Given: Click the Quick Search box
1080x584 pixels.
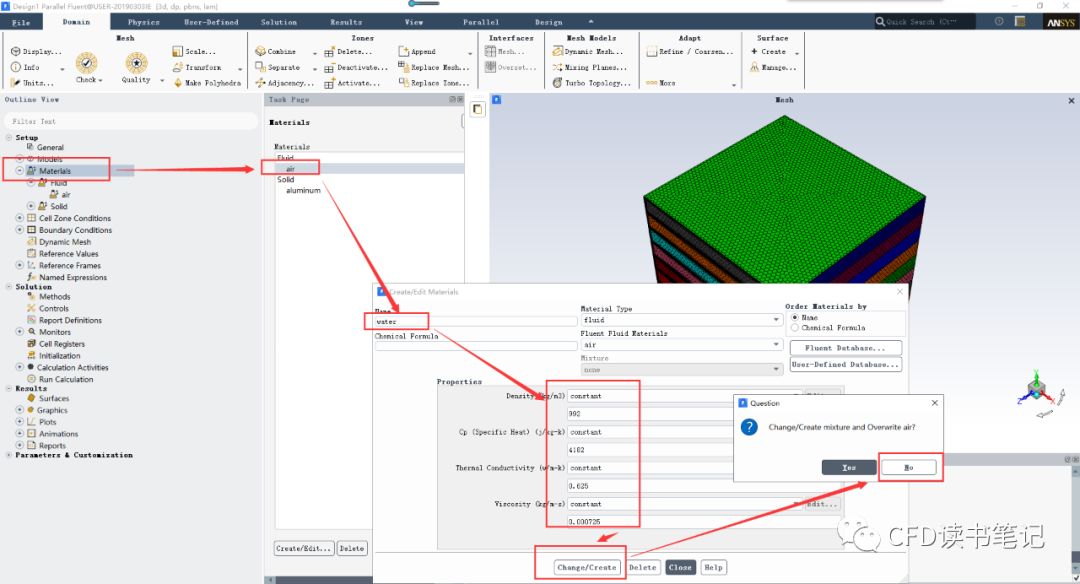Looking at the screenshot, I should [925, 22].
